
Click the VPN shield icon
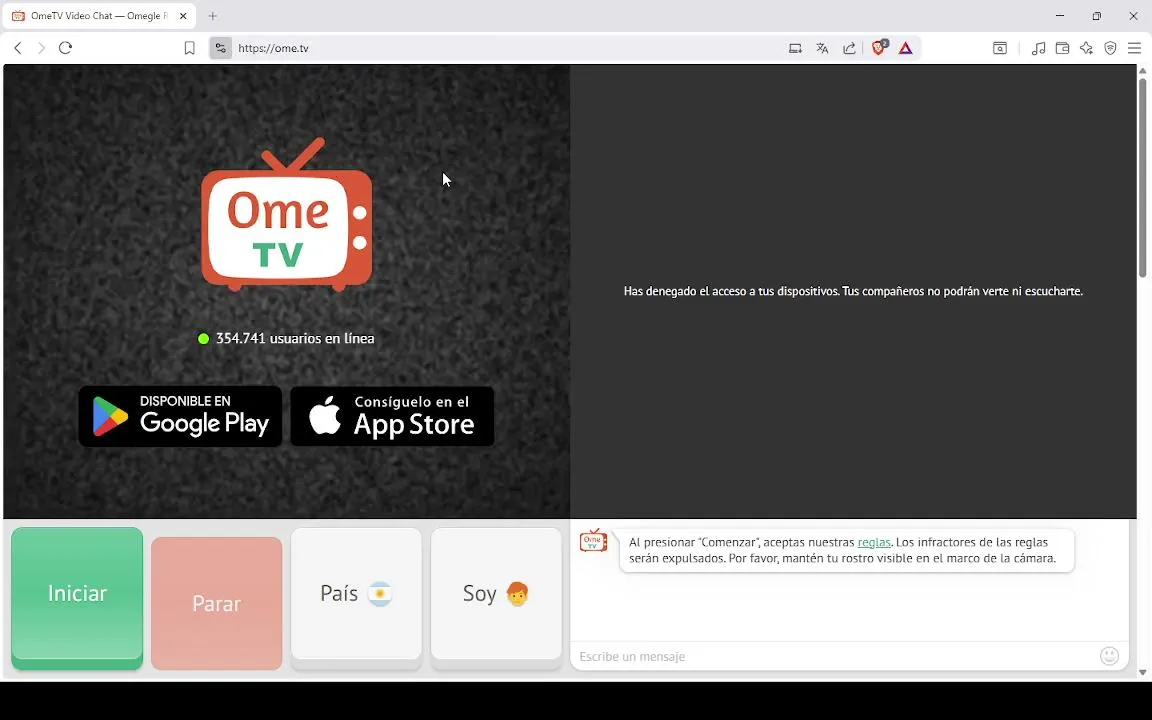click(1110, 48)
